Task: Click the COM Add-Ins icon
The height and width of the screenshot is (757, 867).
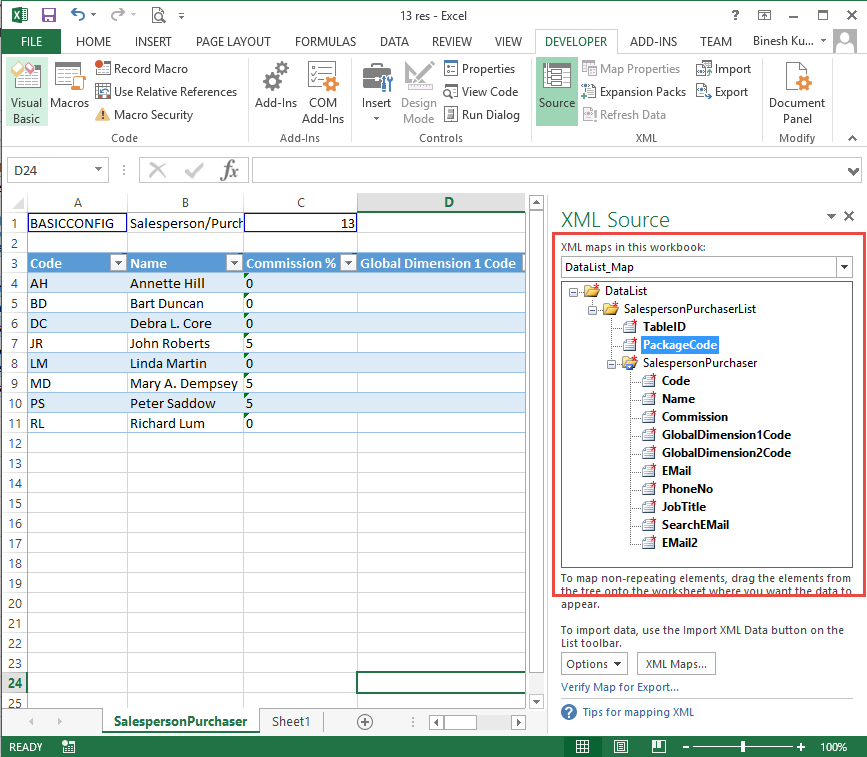Action: 322,90
